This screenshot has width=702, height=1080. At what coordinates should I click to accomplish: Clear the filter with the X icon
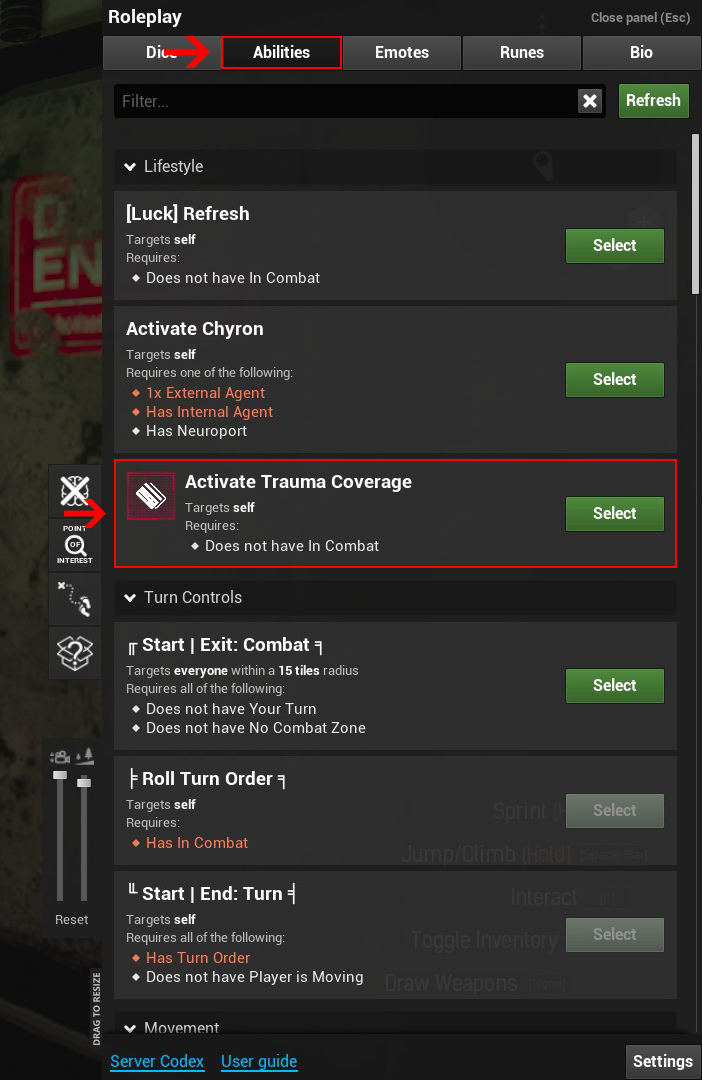[x=590, y=101]
